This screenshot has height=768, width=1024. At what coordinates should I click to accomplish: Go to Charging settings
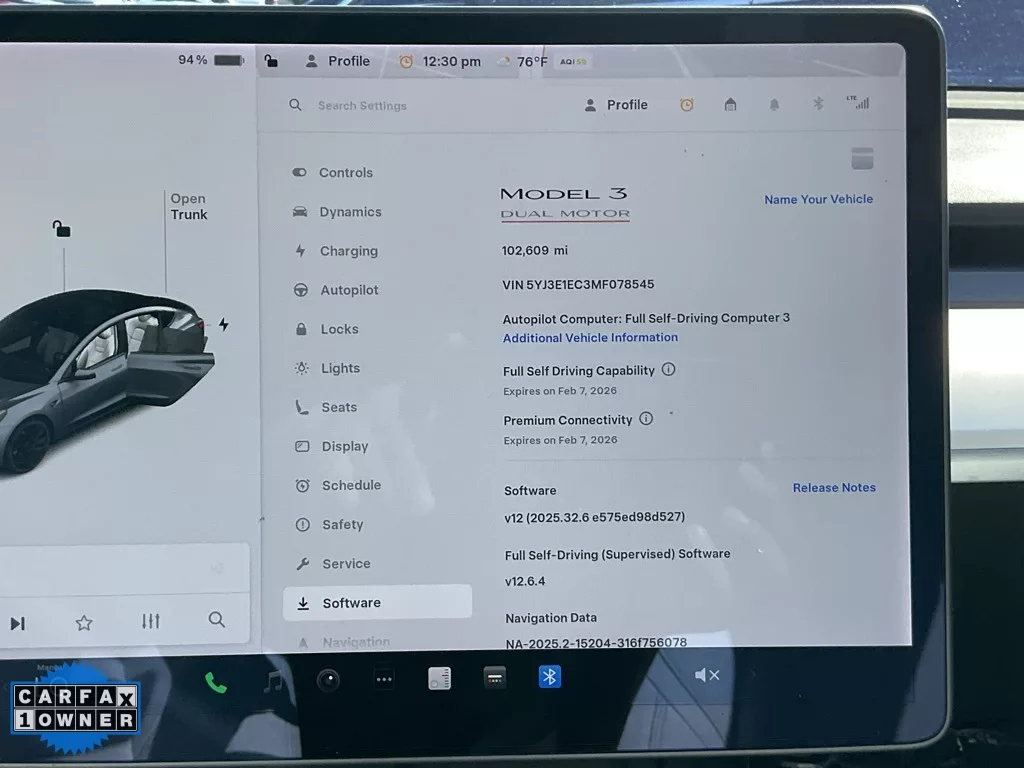point(348,251)
